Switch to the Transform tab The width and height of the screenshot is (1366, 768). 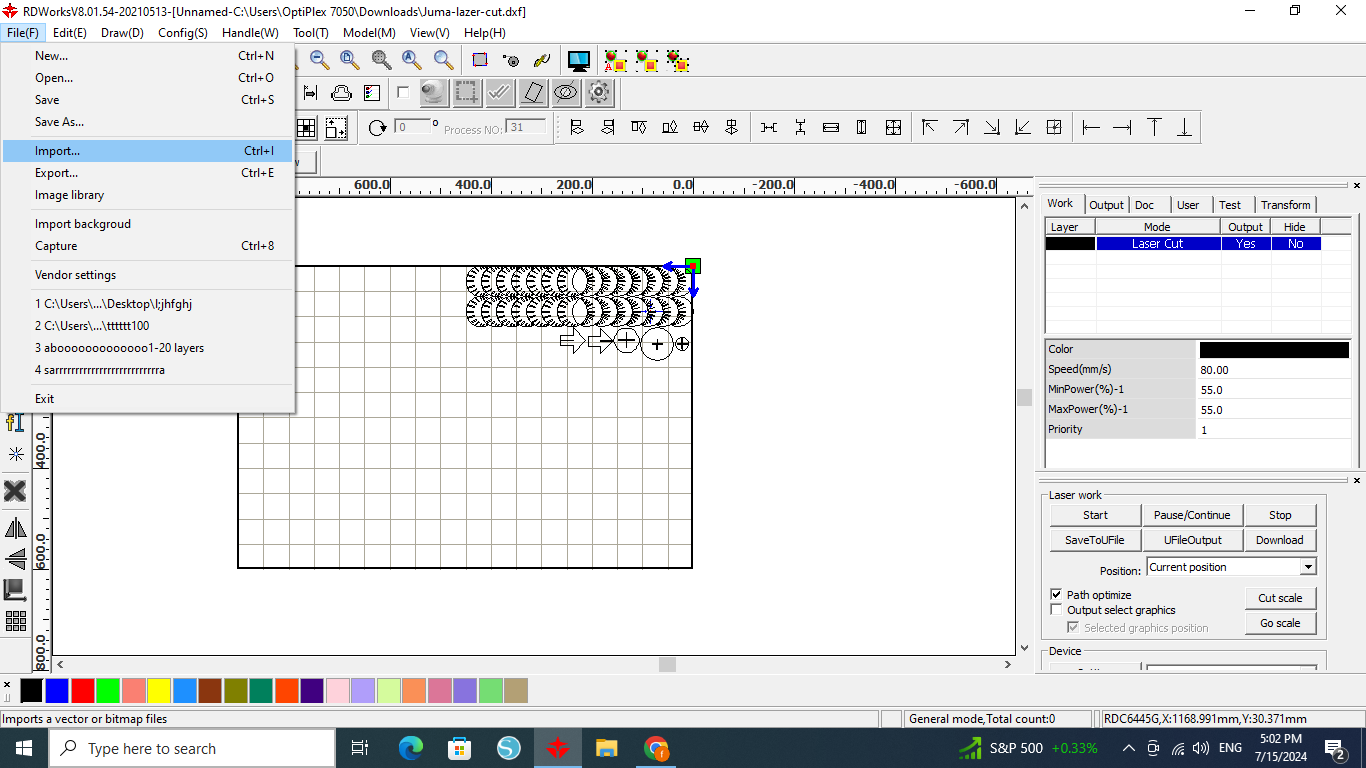1285,205
